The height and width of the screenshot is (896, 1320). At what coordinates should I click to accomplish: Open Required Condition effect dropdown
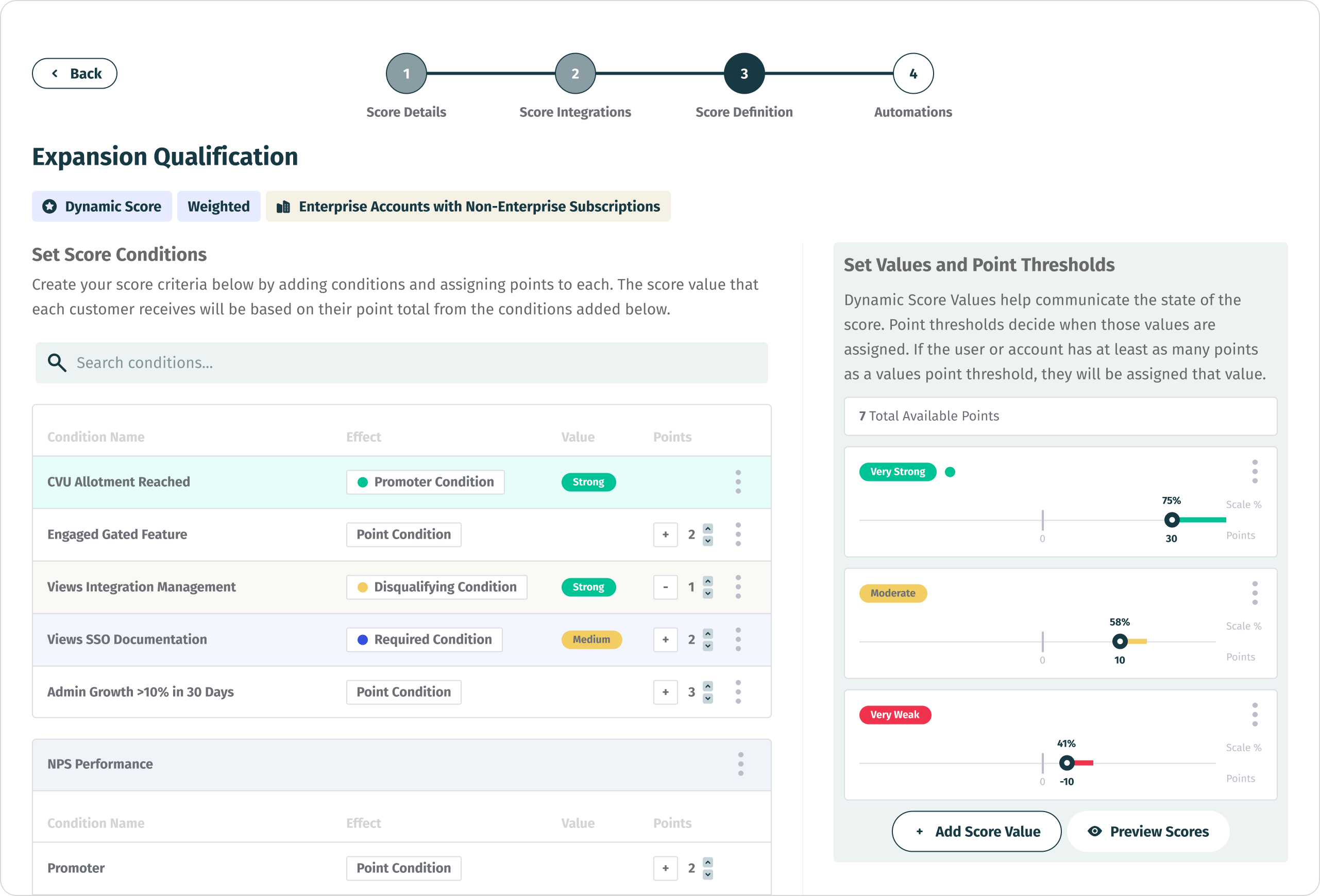(425, 640)
